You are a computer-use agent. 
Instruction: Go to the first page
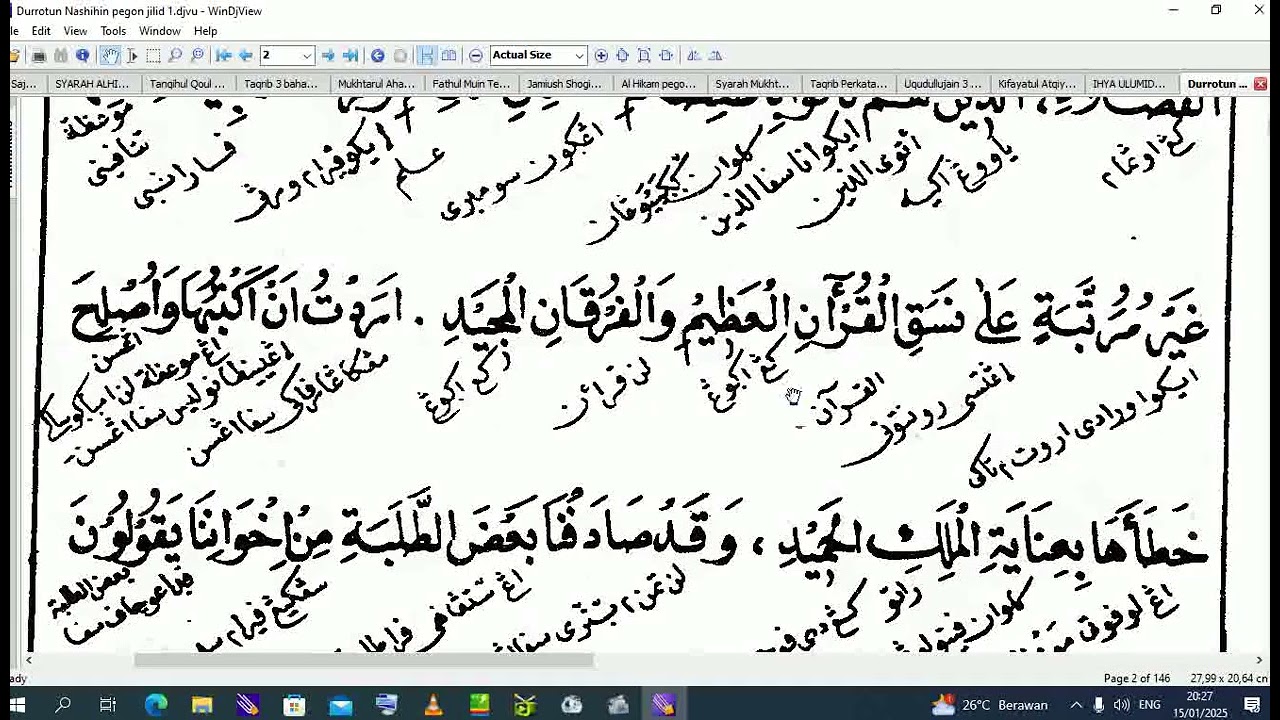click(224, 55)
